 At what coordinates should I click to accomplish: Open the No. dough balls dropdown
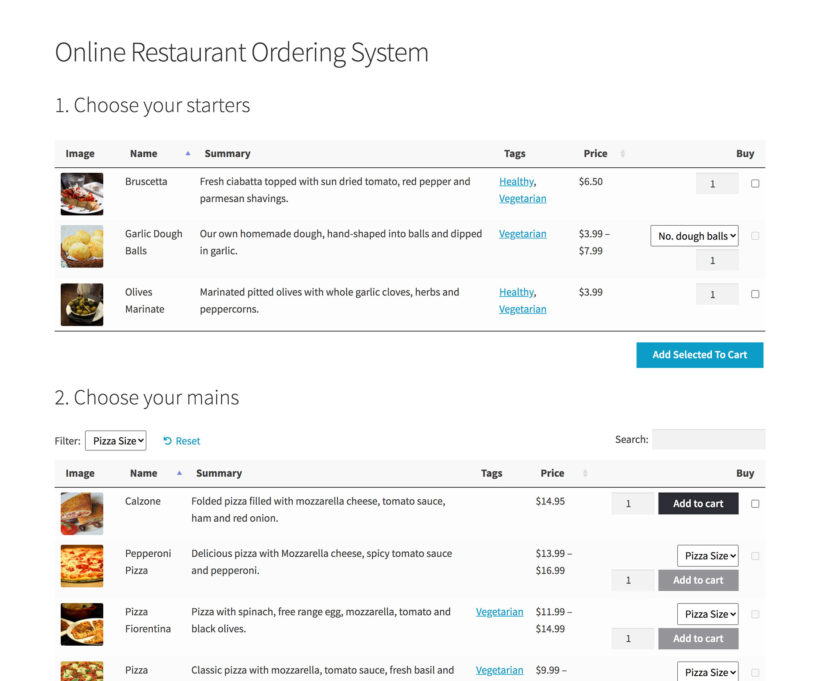pos(695,235)
